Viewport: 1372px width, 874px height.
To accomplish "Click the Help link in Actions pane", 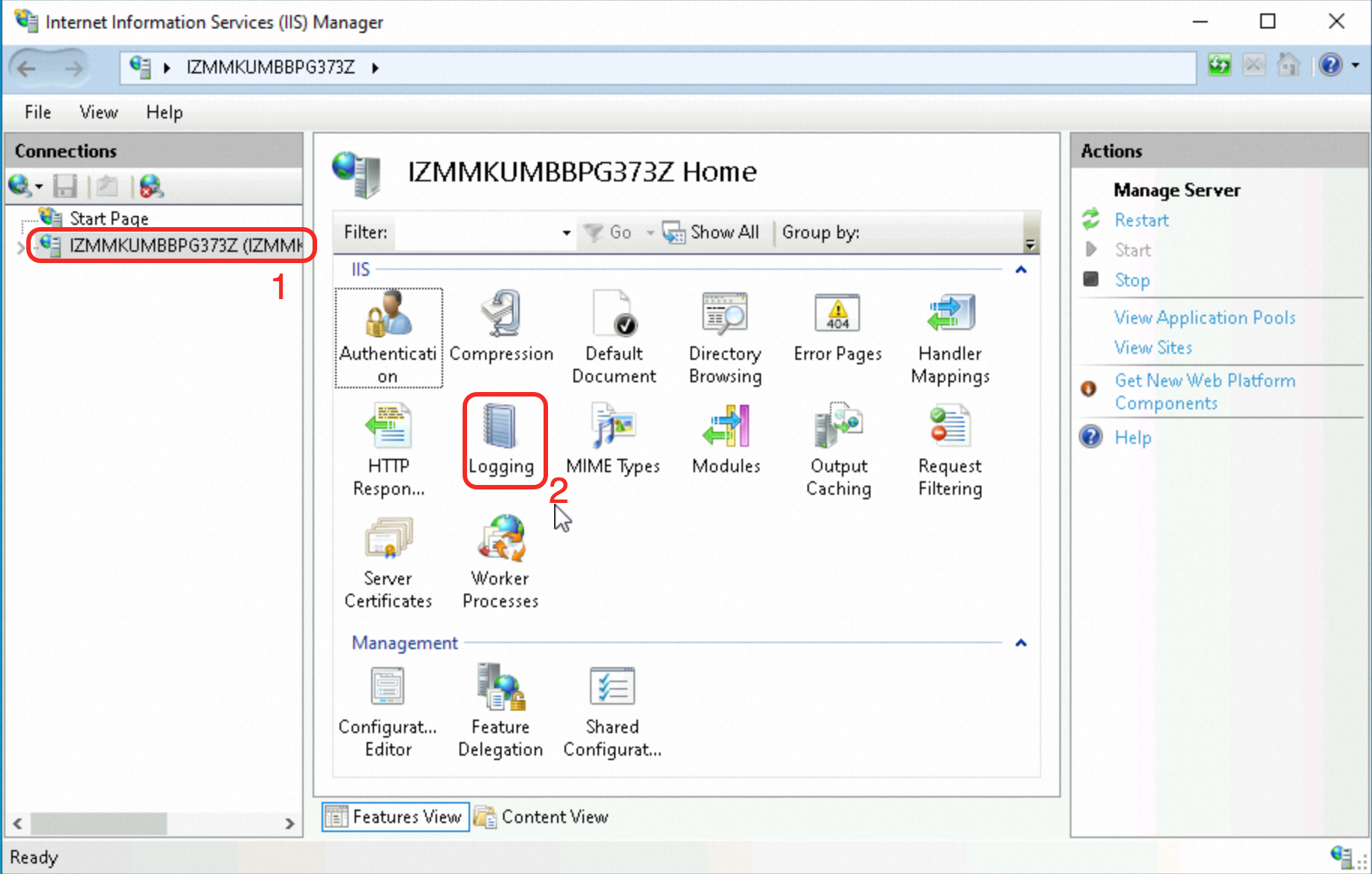I will tap(1132, 438).
